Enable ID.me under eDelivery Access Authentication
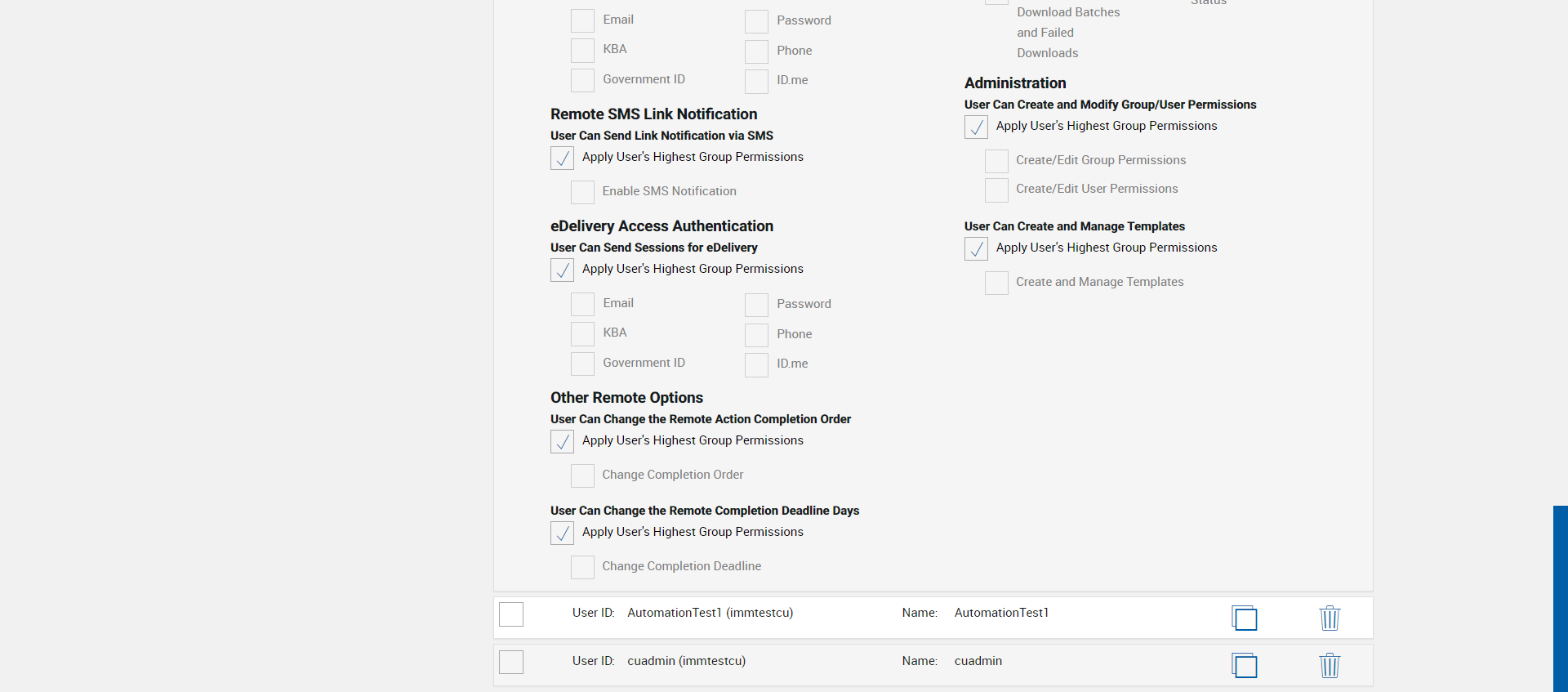This screenshot has width=1568, height=692. click(756, 364)
